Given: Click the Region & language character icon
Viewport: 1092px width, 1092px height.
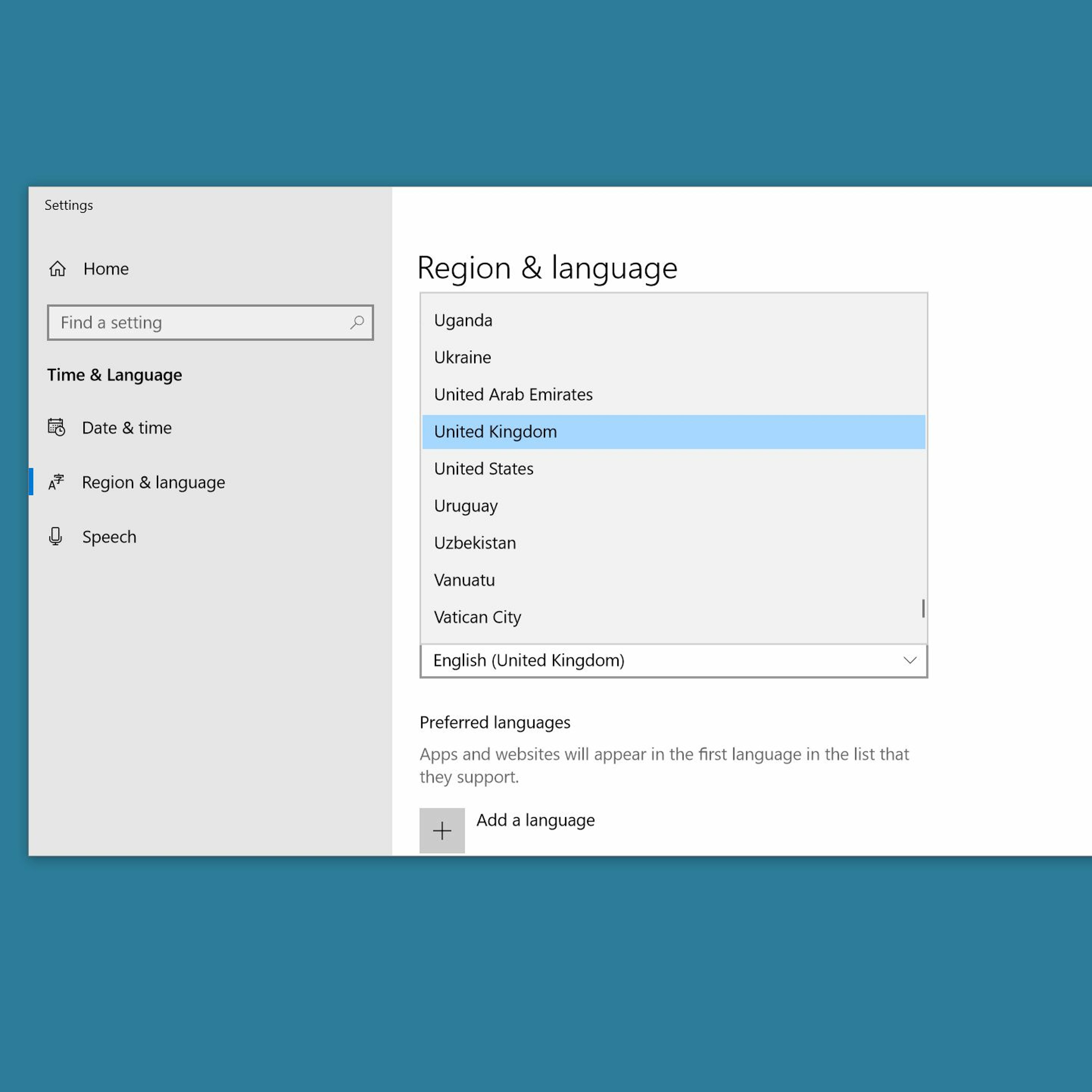Looking at the screenshot, I should pos(56,482).
